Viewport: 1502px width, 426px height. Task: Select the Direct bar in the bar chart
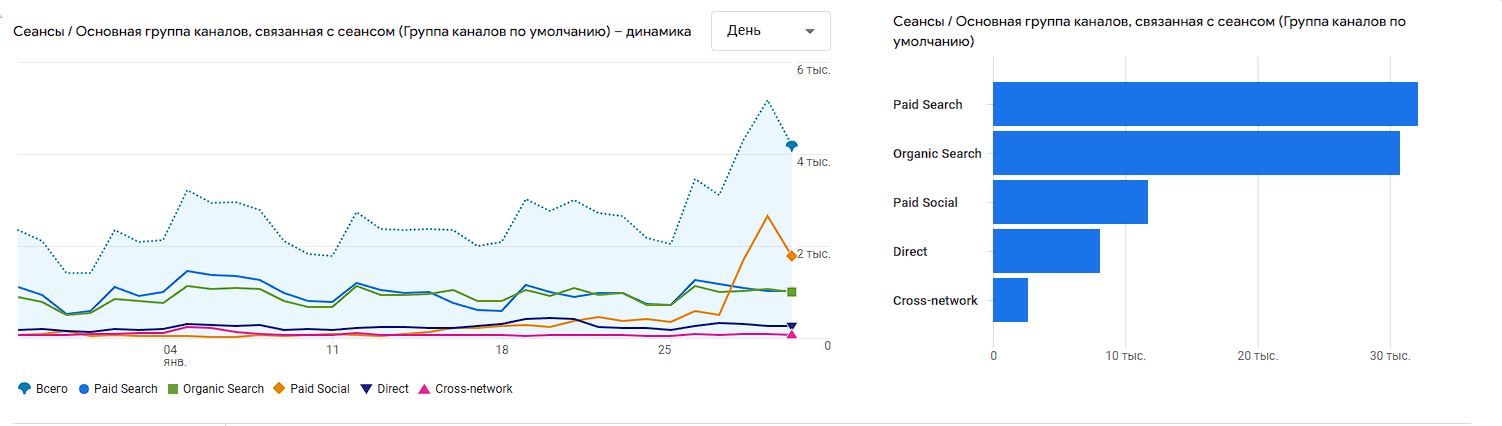click(x=1045, y=251)
